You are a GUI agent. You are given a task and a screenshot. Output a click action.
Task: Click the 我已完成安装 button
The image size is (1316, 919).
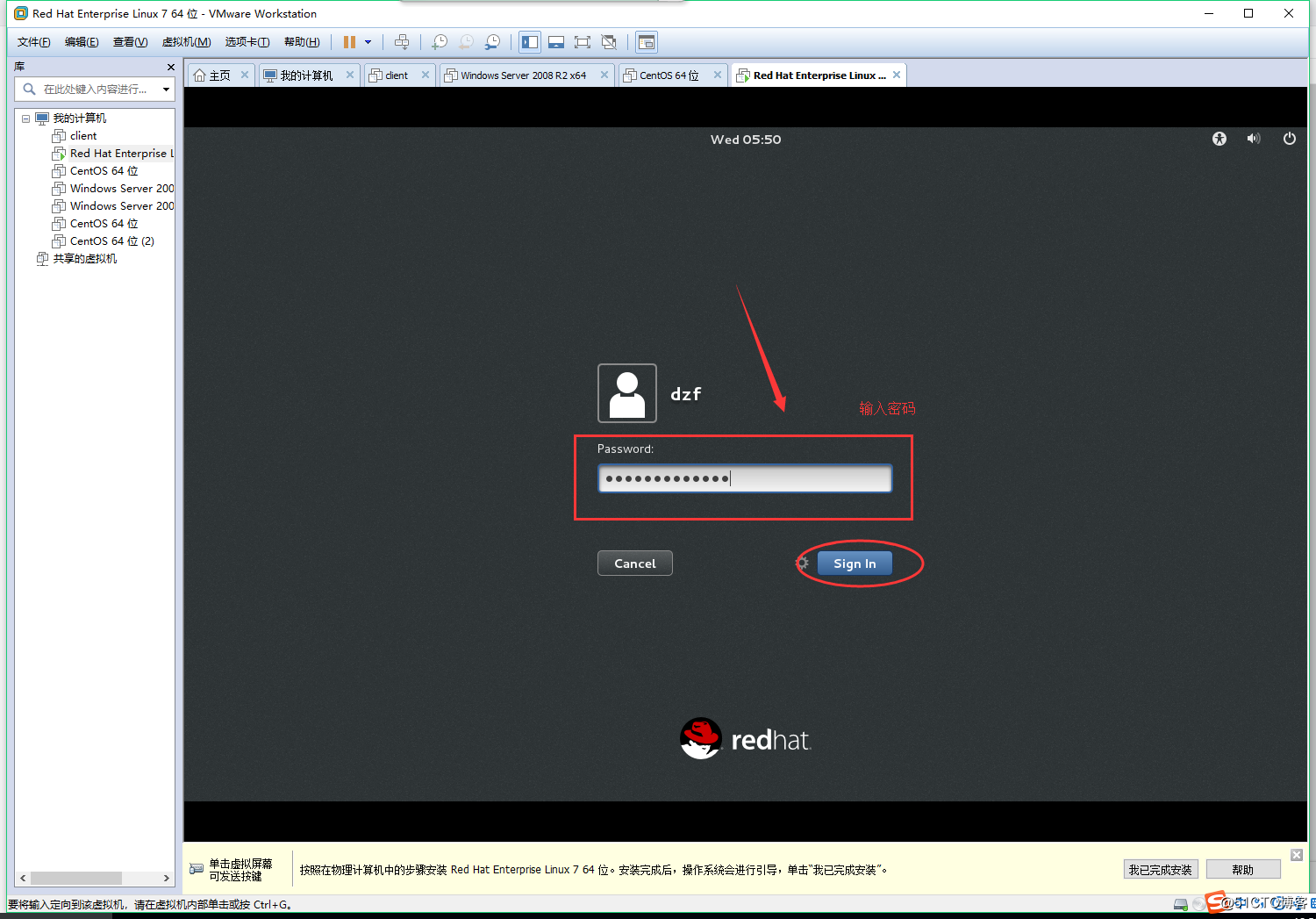[x=1161, y=870]
